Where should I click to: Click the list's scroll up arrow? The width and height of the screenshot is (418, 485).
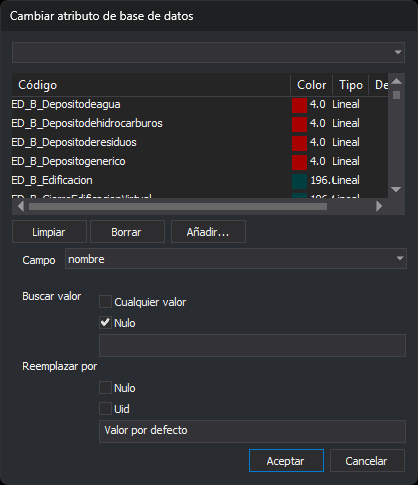(x=396, y=81)
